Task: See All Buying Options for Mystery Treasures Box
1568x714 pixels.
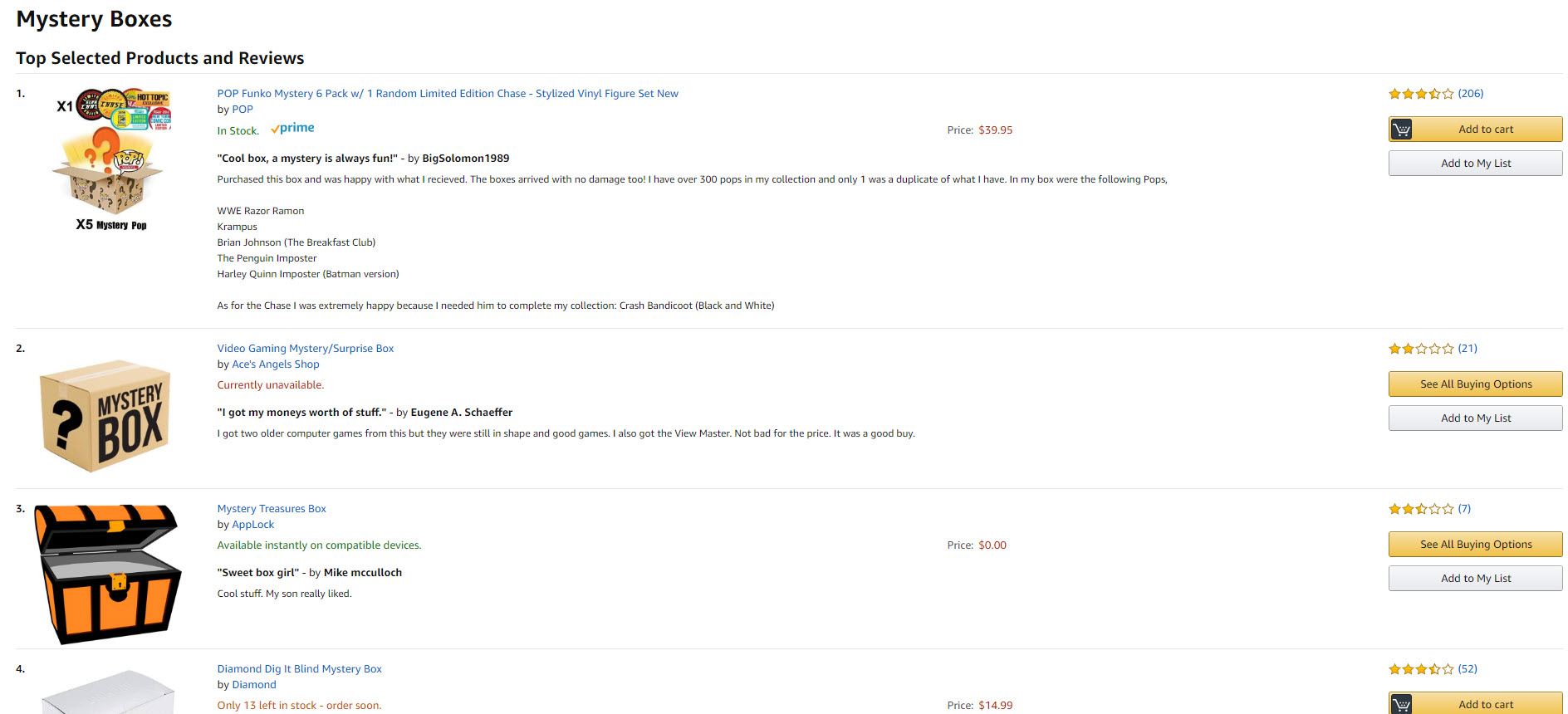Action: [x=1475, y=545]
